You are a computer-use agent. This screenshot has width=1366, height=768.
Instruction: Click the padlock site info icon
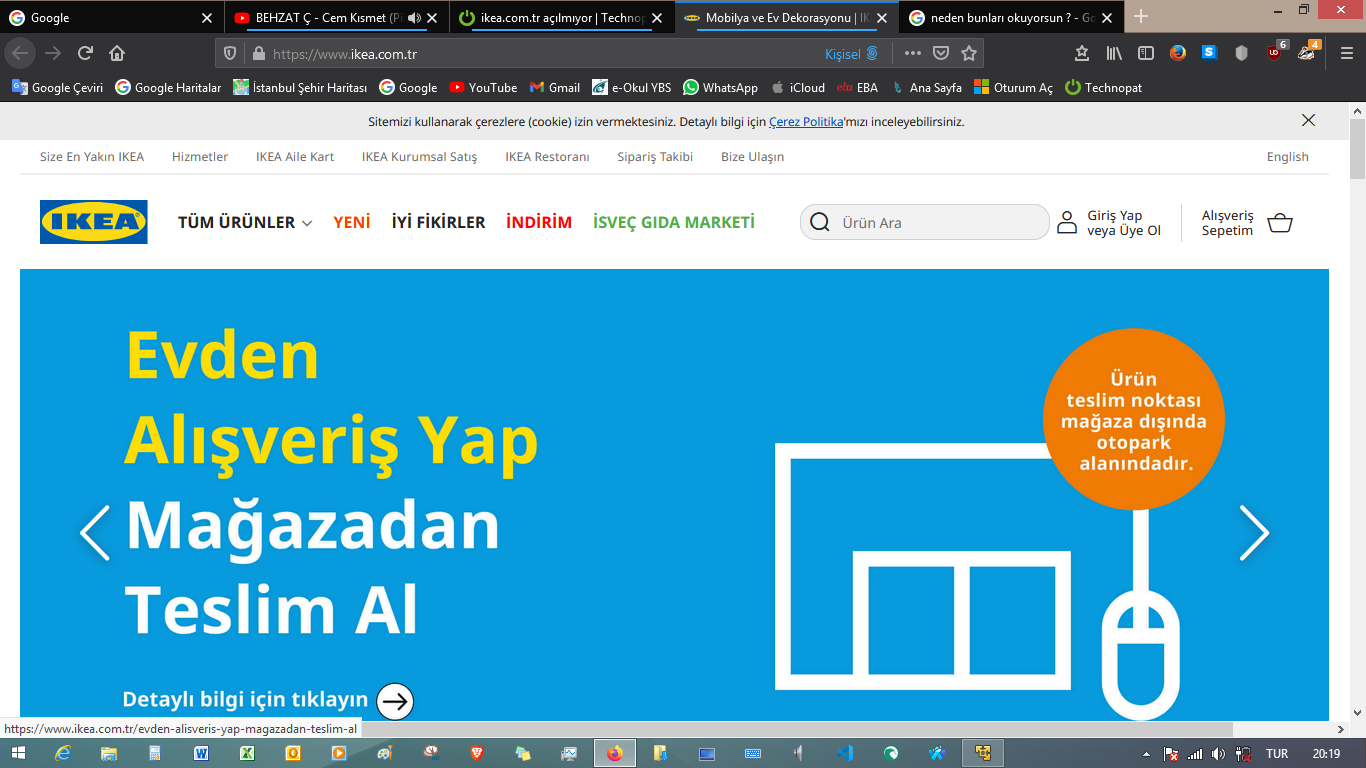point(258,54)
